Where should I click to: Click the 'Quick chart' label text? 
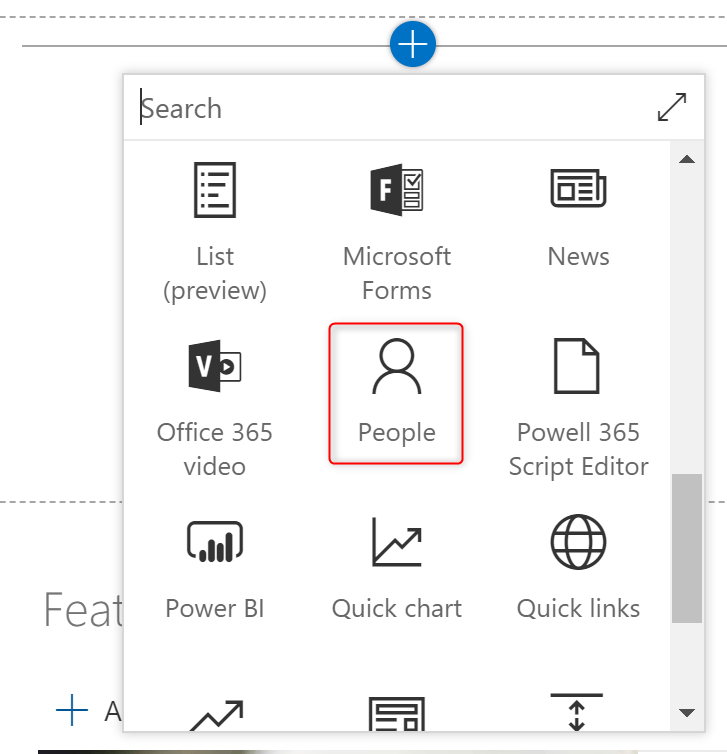[x=397, y=608]
